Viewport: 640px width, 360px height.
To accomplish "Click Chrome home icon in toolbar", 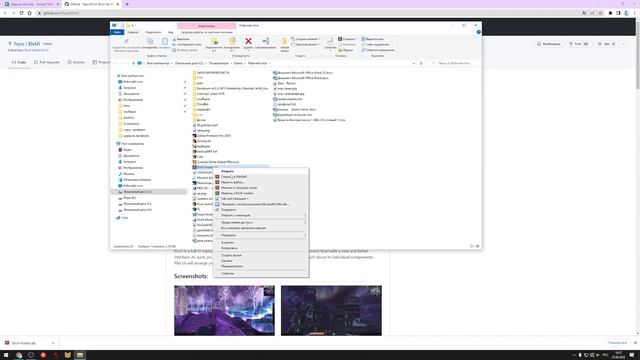I will click(29, 13).
